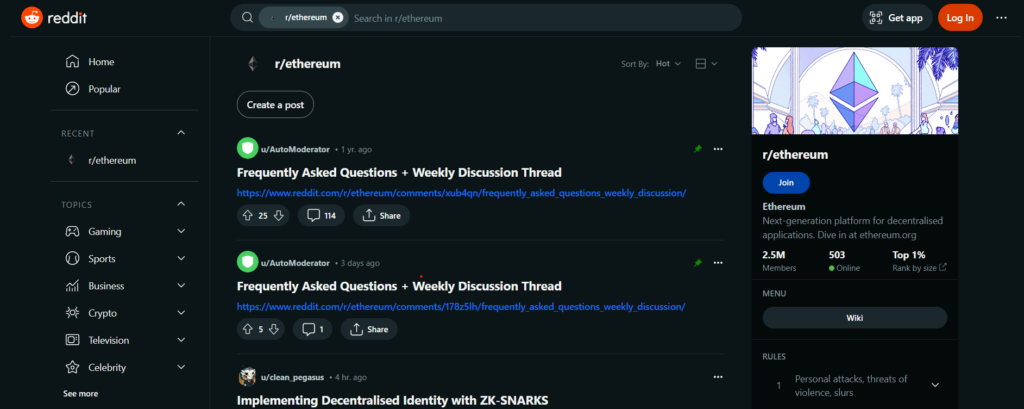Expand the Business topic

181,286
